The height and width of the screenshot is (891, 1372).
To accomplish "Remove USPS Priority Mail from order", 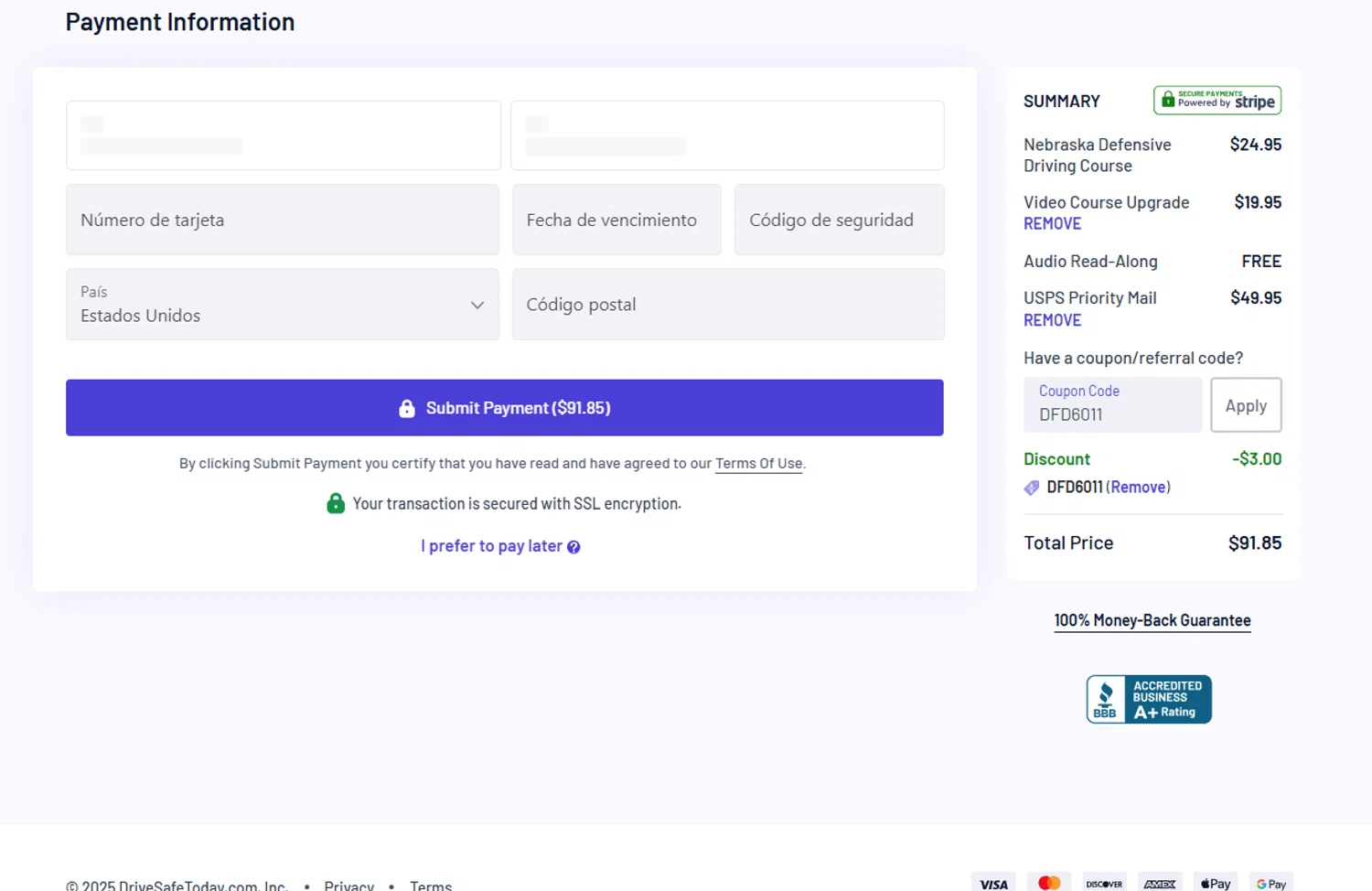I will coord(1052,320).
